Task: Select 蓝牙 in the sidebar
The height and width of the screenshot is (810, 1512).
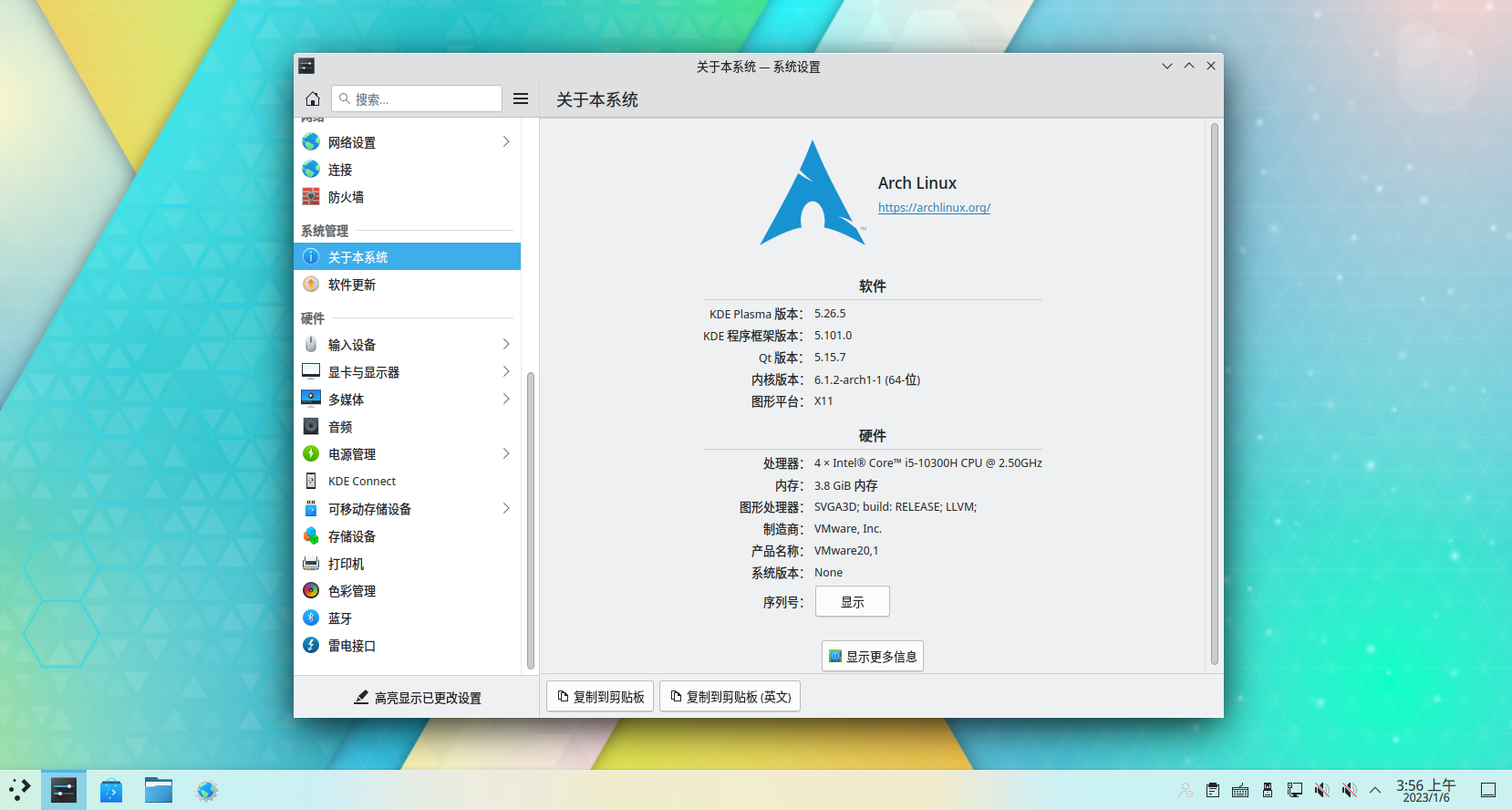Action: tap(407, 618)
